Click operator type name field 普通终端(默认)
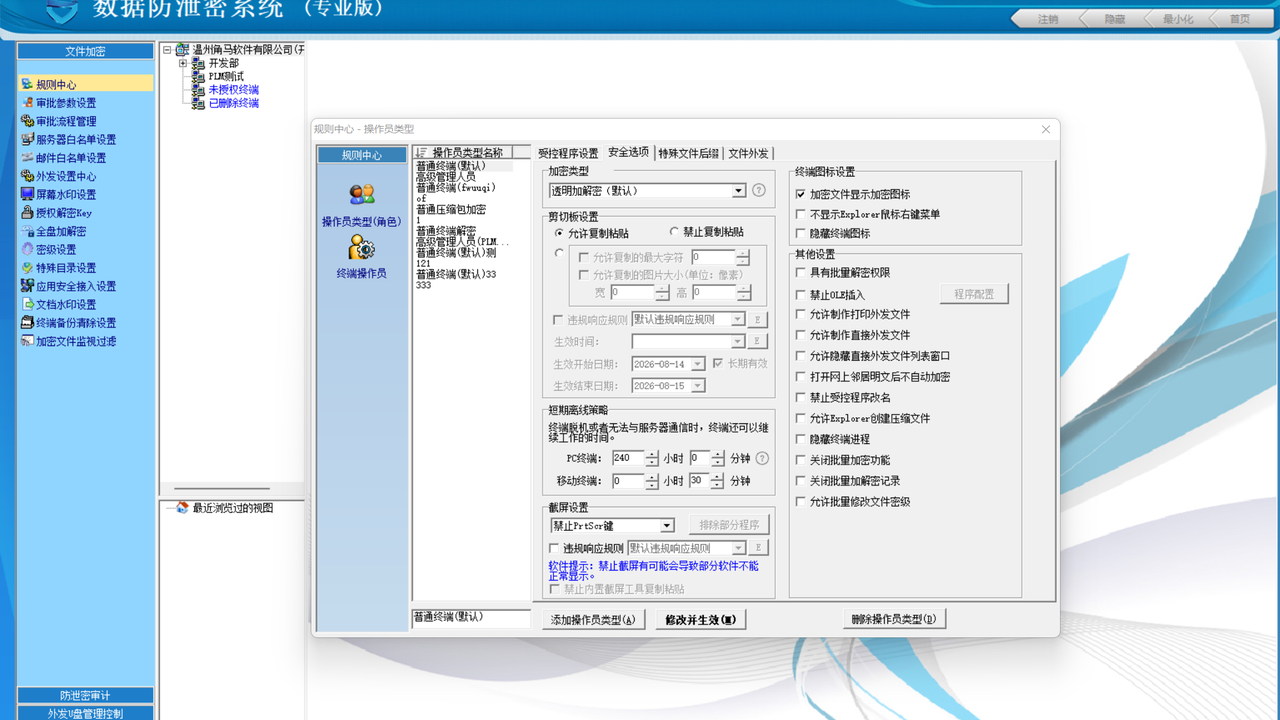 470,618
